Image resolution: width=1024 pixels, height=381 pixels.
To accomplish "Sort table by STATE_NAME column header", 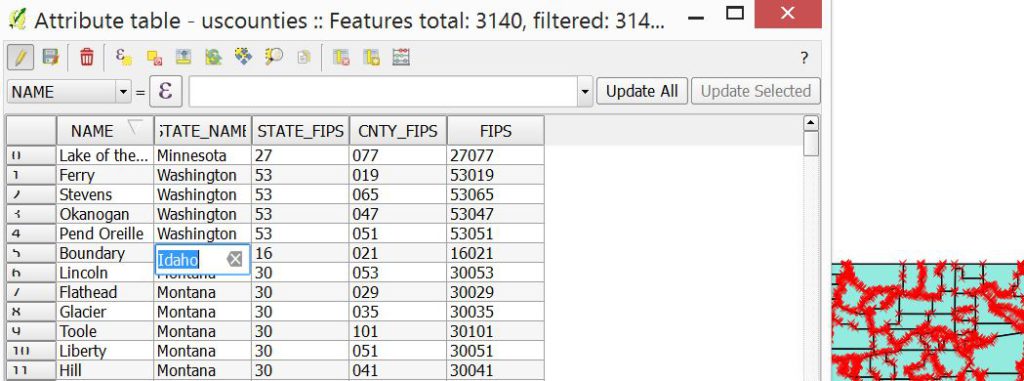I will 203,131.
